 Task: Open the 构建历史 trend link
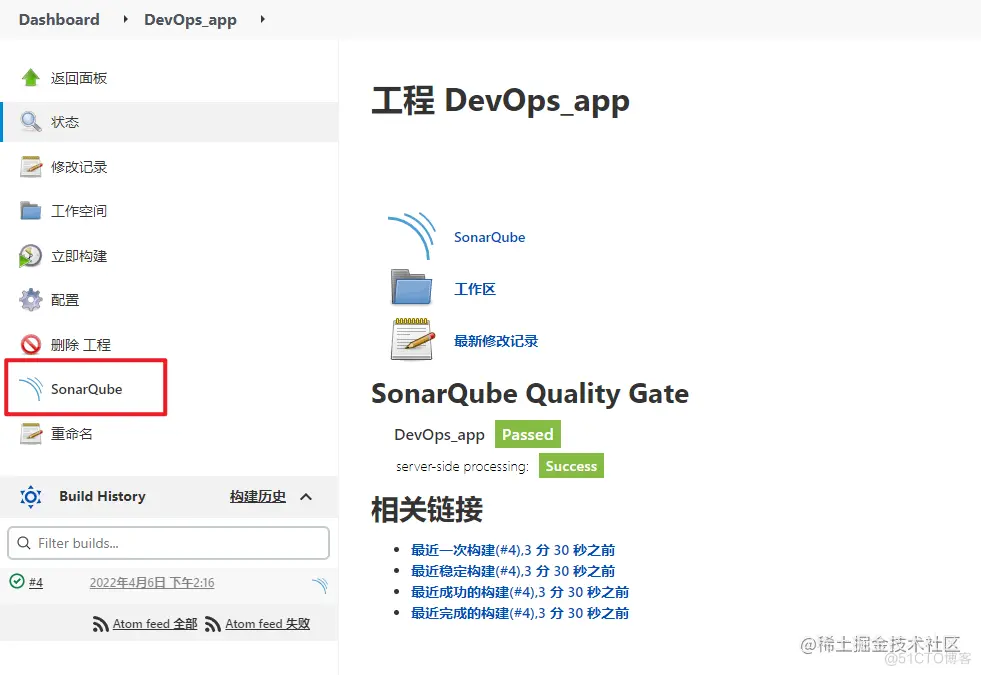click(x=258, y=497)
